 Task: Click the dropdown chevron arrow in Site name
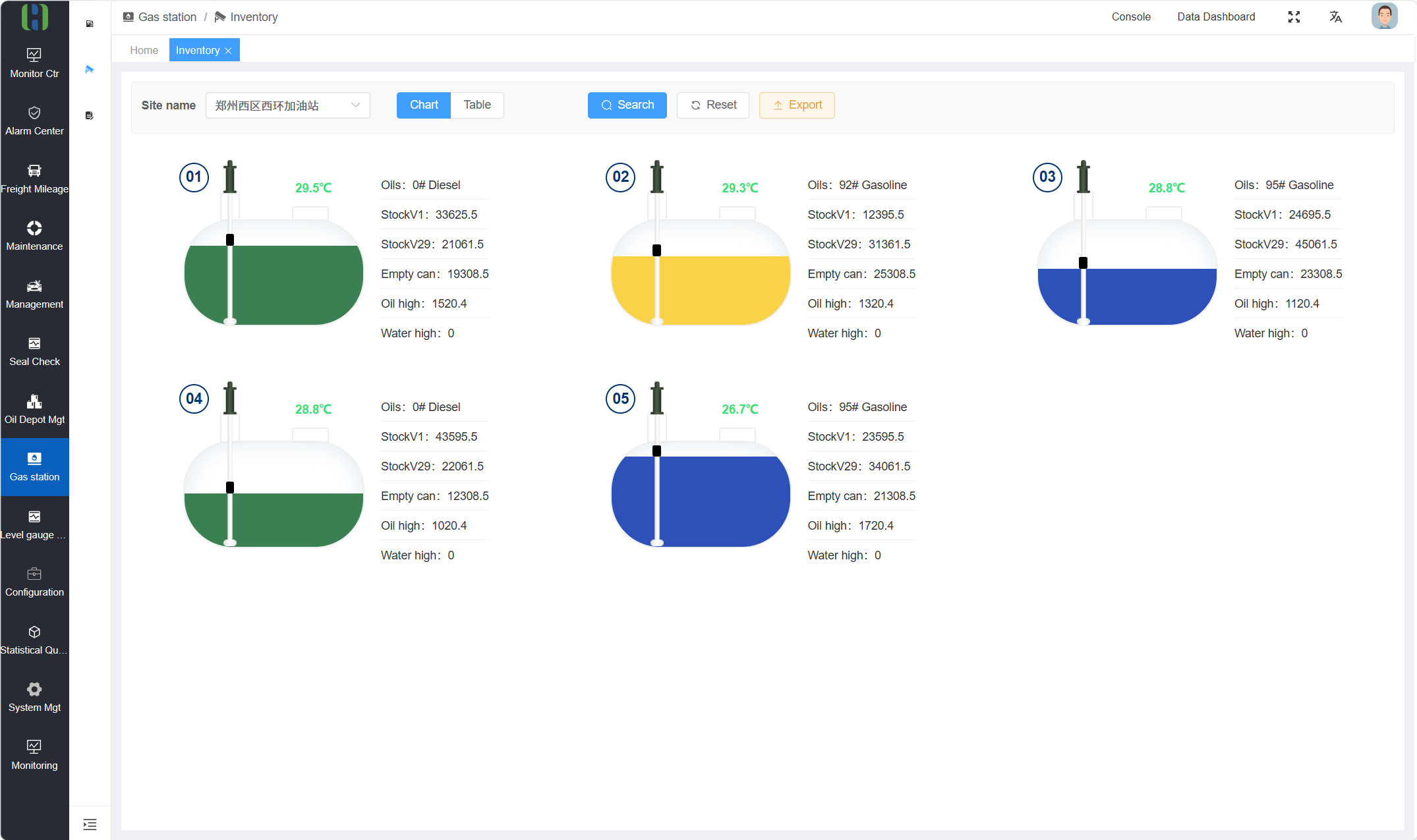point(356,105)
